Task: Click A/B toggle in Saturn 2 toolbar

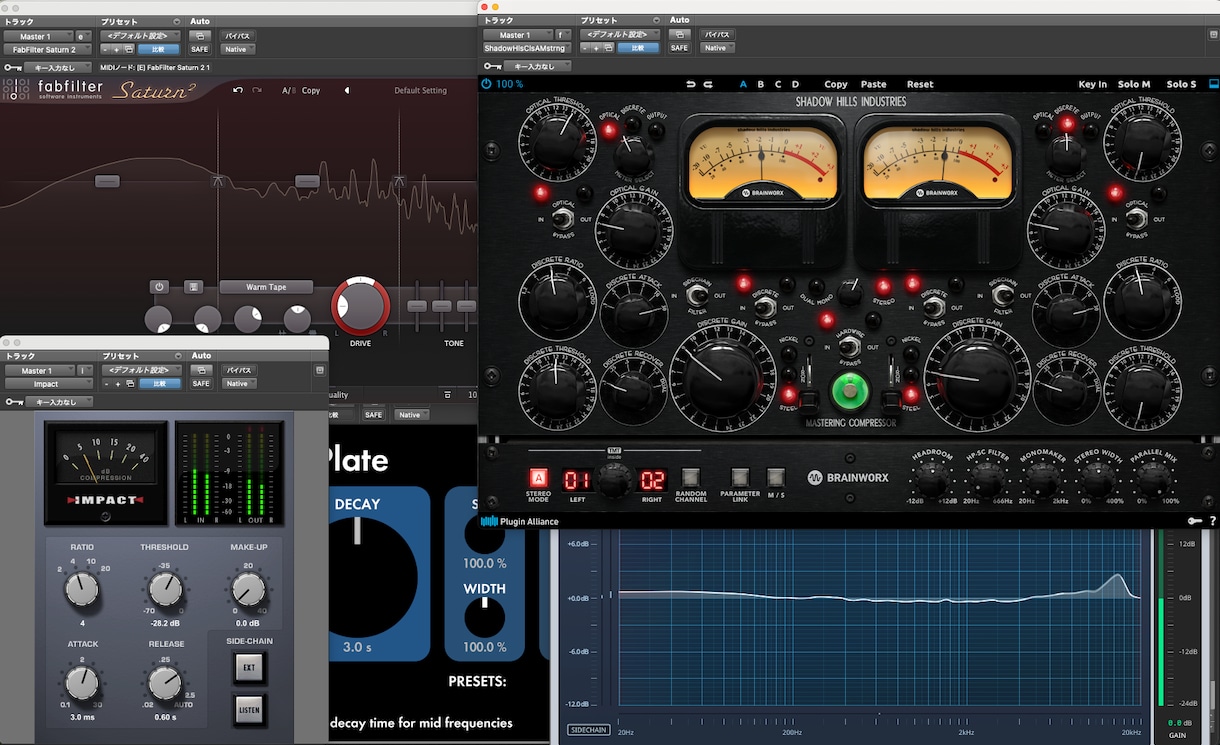Action: tap(288, 90)
